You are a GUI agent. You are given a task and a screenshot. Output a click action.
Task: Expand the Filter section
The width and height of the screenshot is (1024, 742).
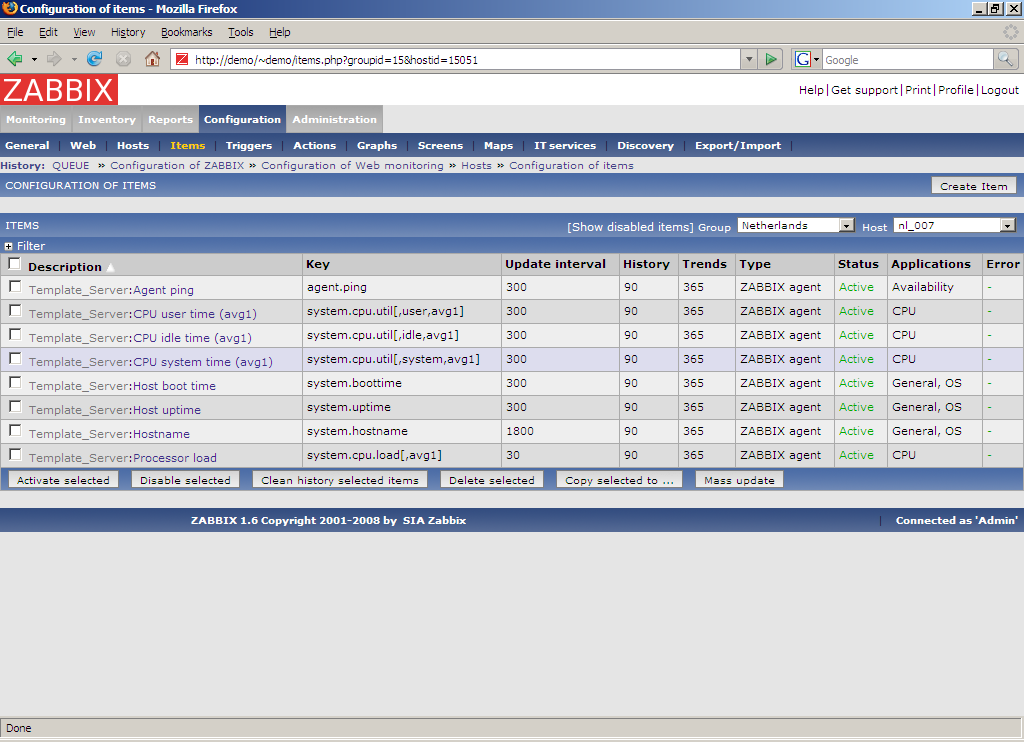pyautogui.click(x=8, y=246)
